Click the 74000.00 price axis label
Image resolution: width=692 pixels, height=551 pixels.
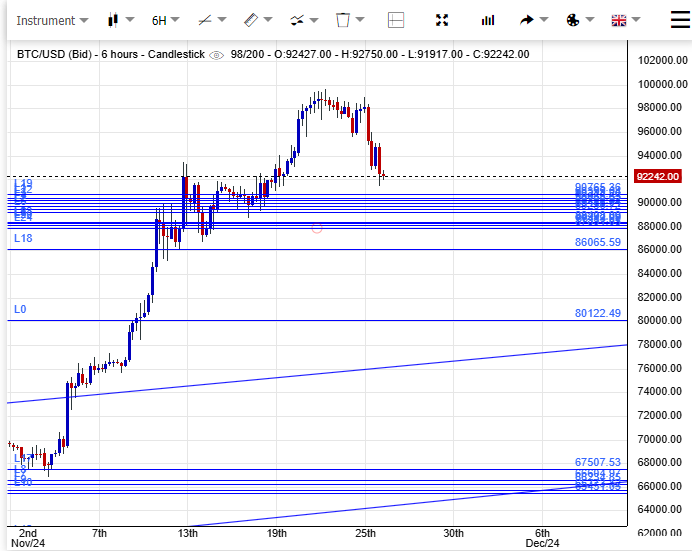click(660, 391)
